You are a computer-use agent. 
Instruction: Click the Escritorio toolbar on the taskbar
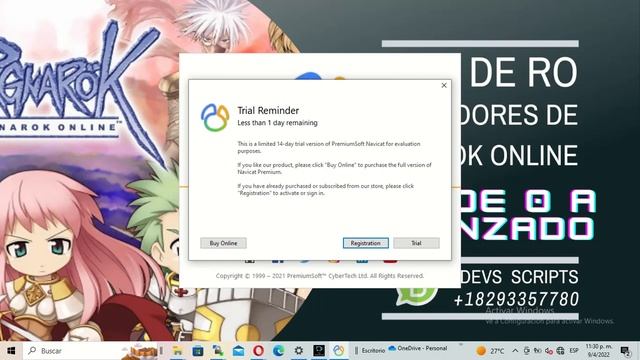[x=373, y=351]
